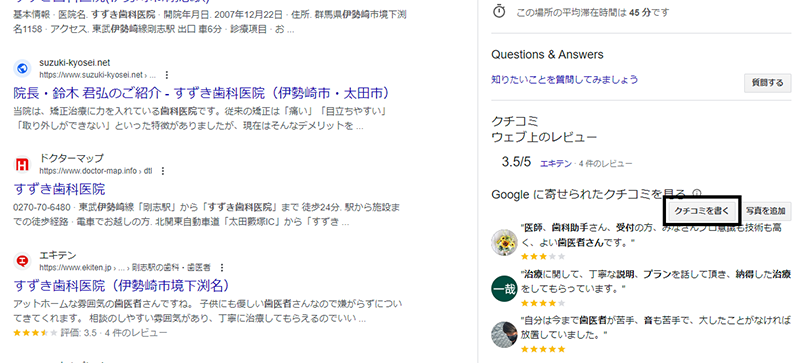Open すずき歯科医院 Doctor Map result title
This screenshot has height=363, width=800.
point(59,189)
